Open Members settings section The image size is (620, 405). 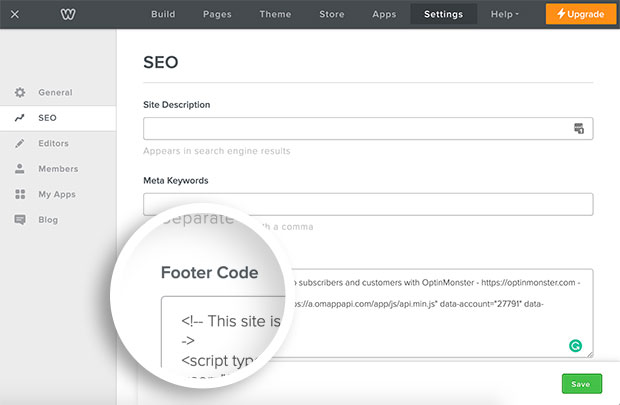tap(58, 168)
